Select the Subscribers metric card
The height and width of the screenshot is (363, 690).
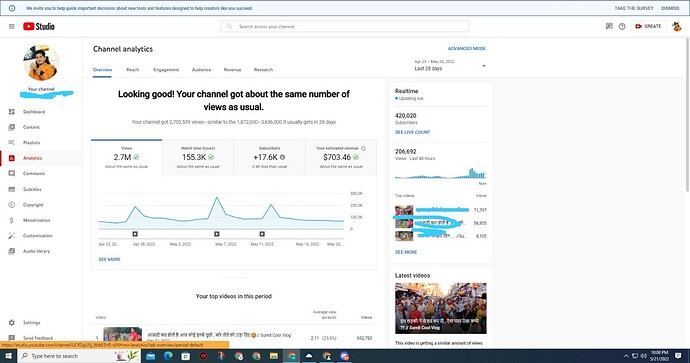[269, 158]
